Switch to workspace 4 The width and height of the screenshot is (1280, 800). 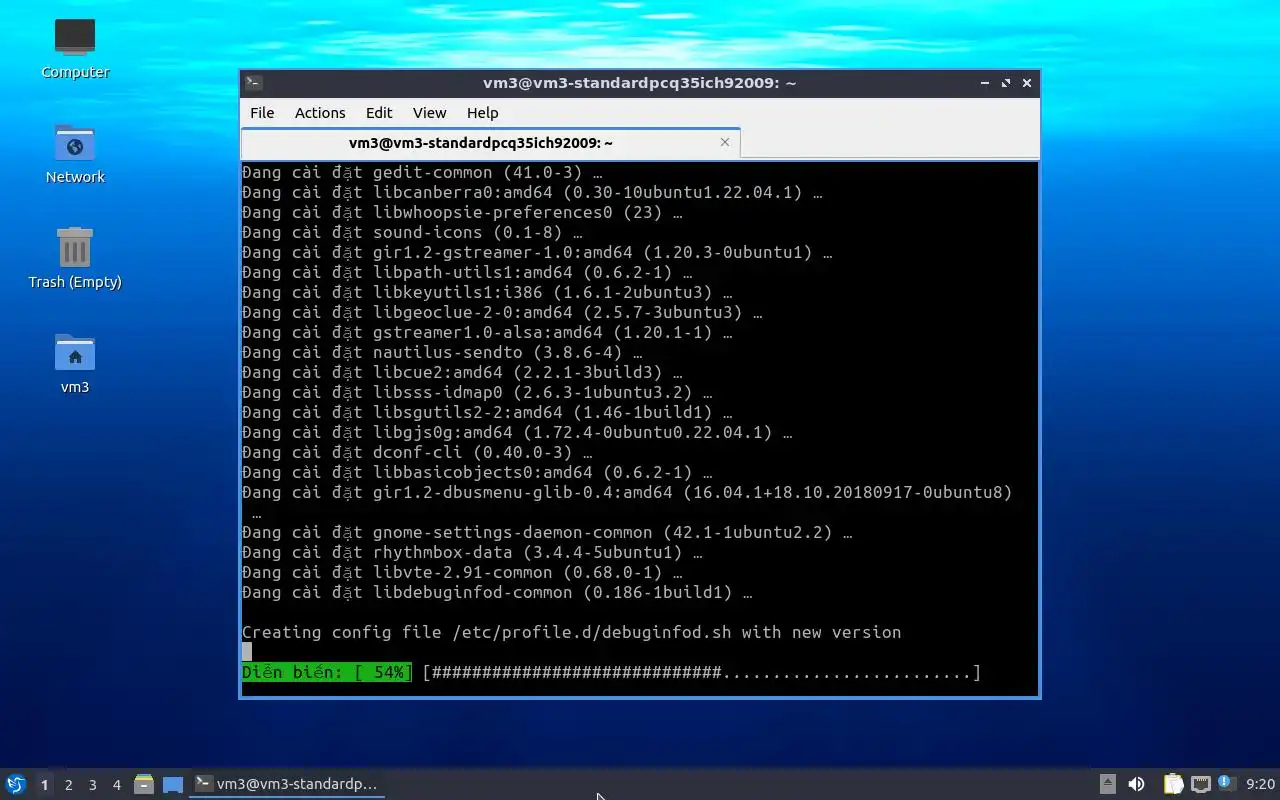116,785
